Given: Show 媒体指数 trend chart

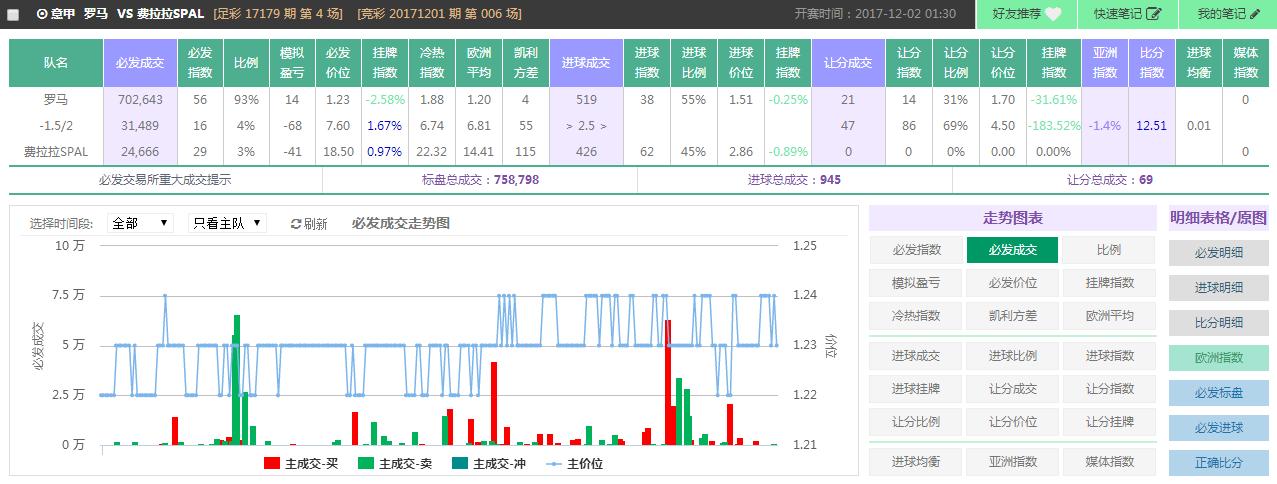Looking at the screenshot, I should coord(1109,461).
